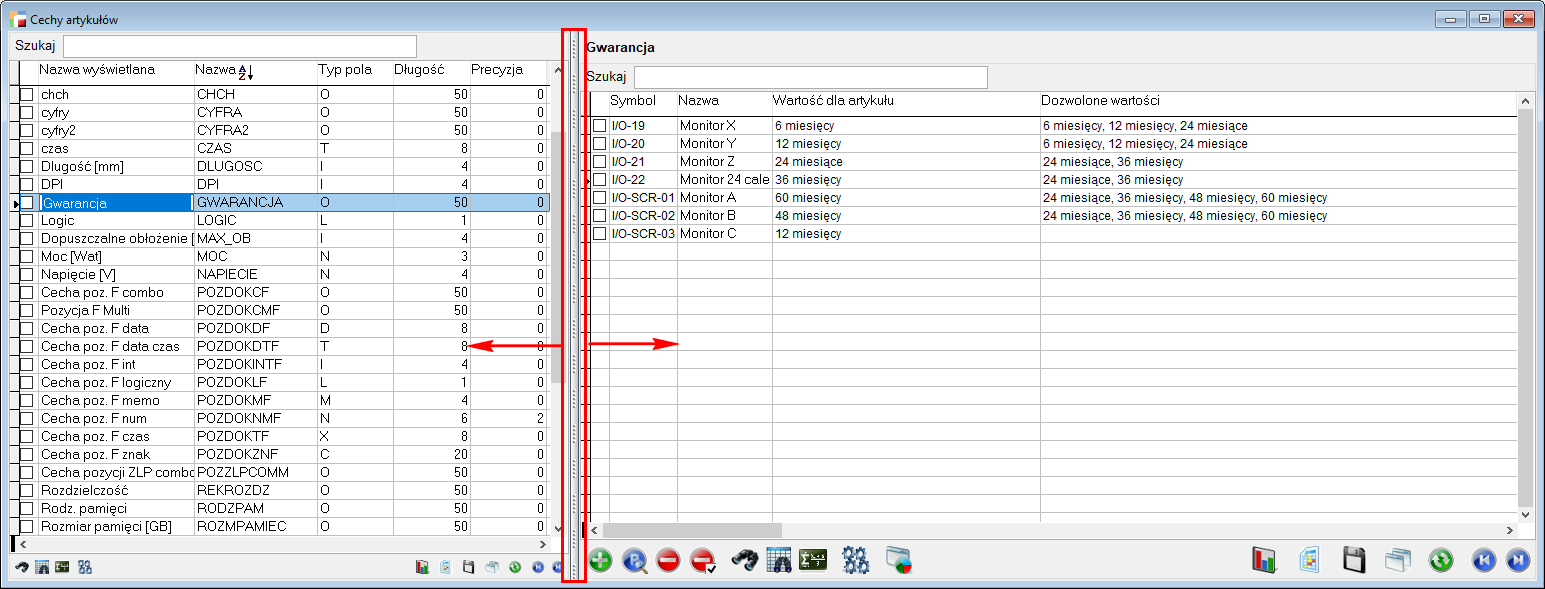The height and width of the screenshot is (589, 1545).
Task: Click floppy disk save icon in left features toolbar
Action: pyautogui.click(x=469, y=567)
